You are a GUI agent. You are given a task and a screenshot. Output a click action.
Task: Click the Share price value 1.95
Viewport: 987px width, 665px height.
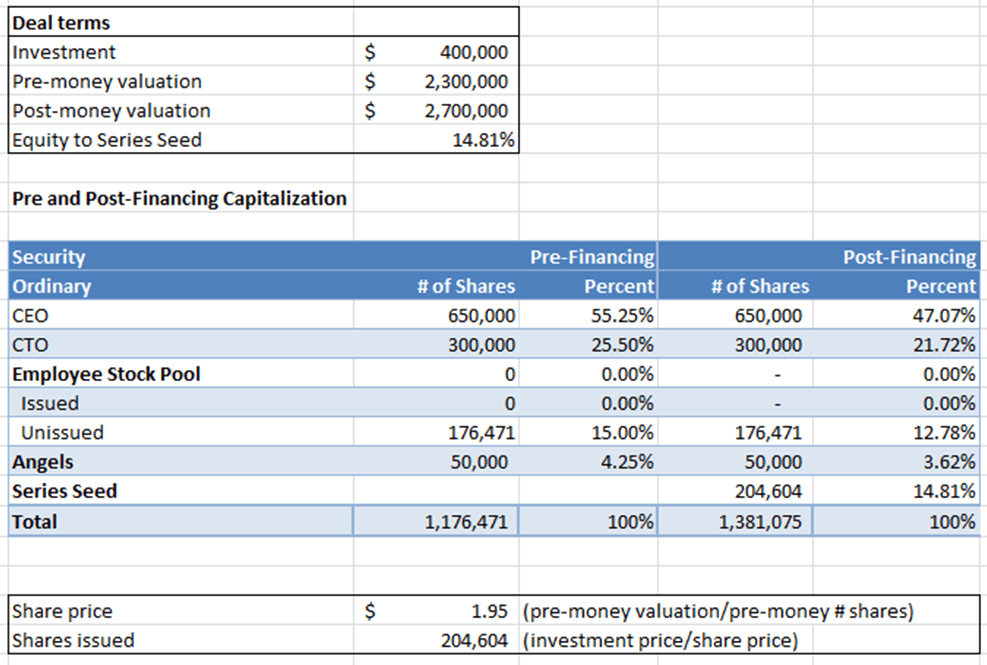(436, 611)
